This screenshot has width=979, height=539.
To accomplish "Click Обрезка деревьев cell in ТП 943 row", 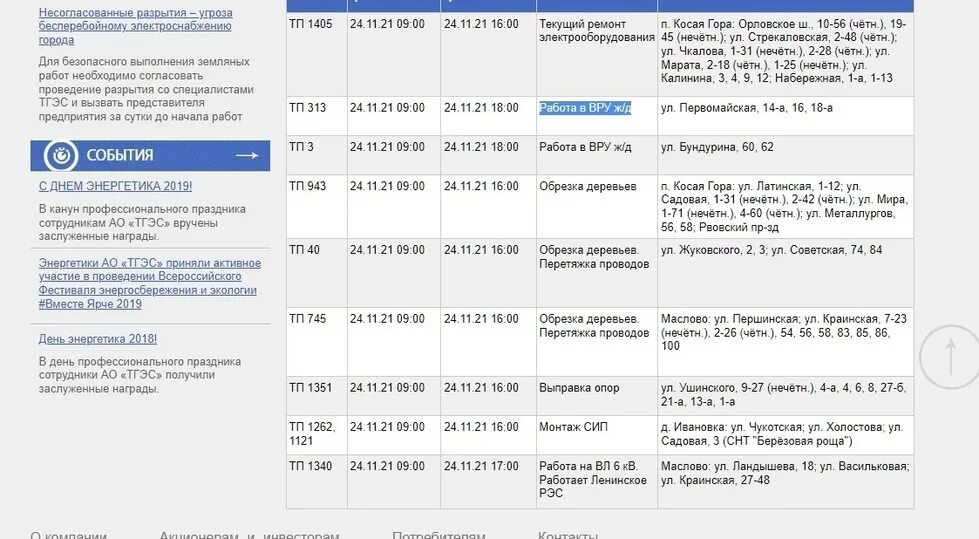I will [597, 207].
